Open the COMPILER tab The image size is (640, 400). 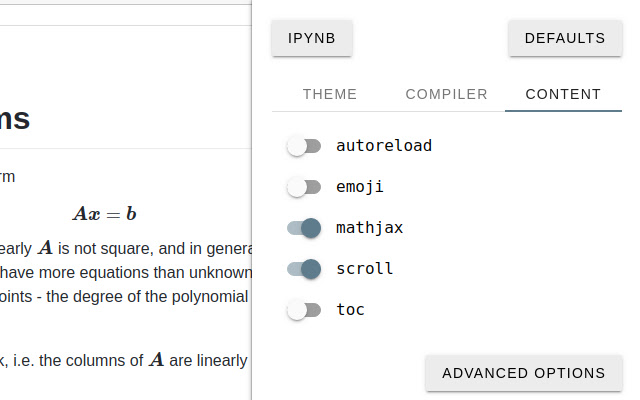point(446,95)
